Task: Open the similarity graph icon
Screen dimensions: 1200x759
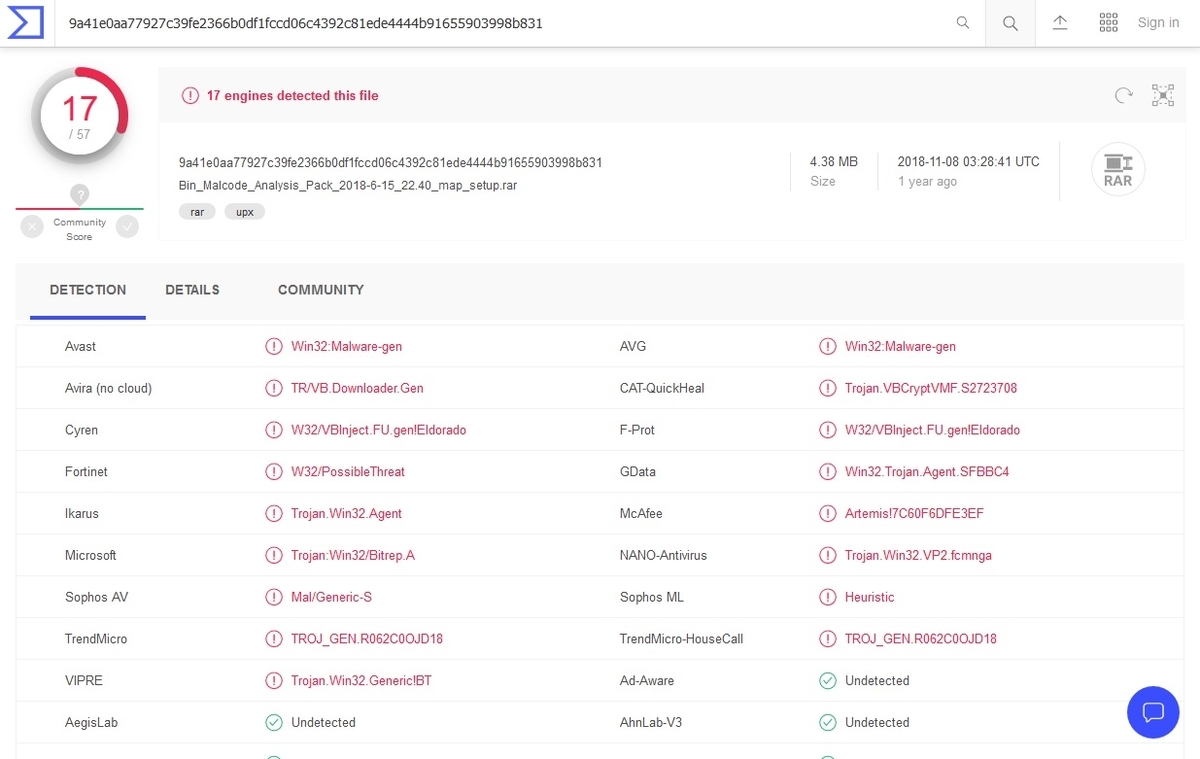Action: tap(1163, 96)
